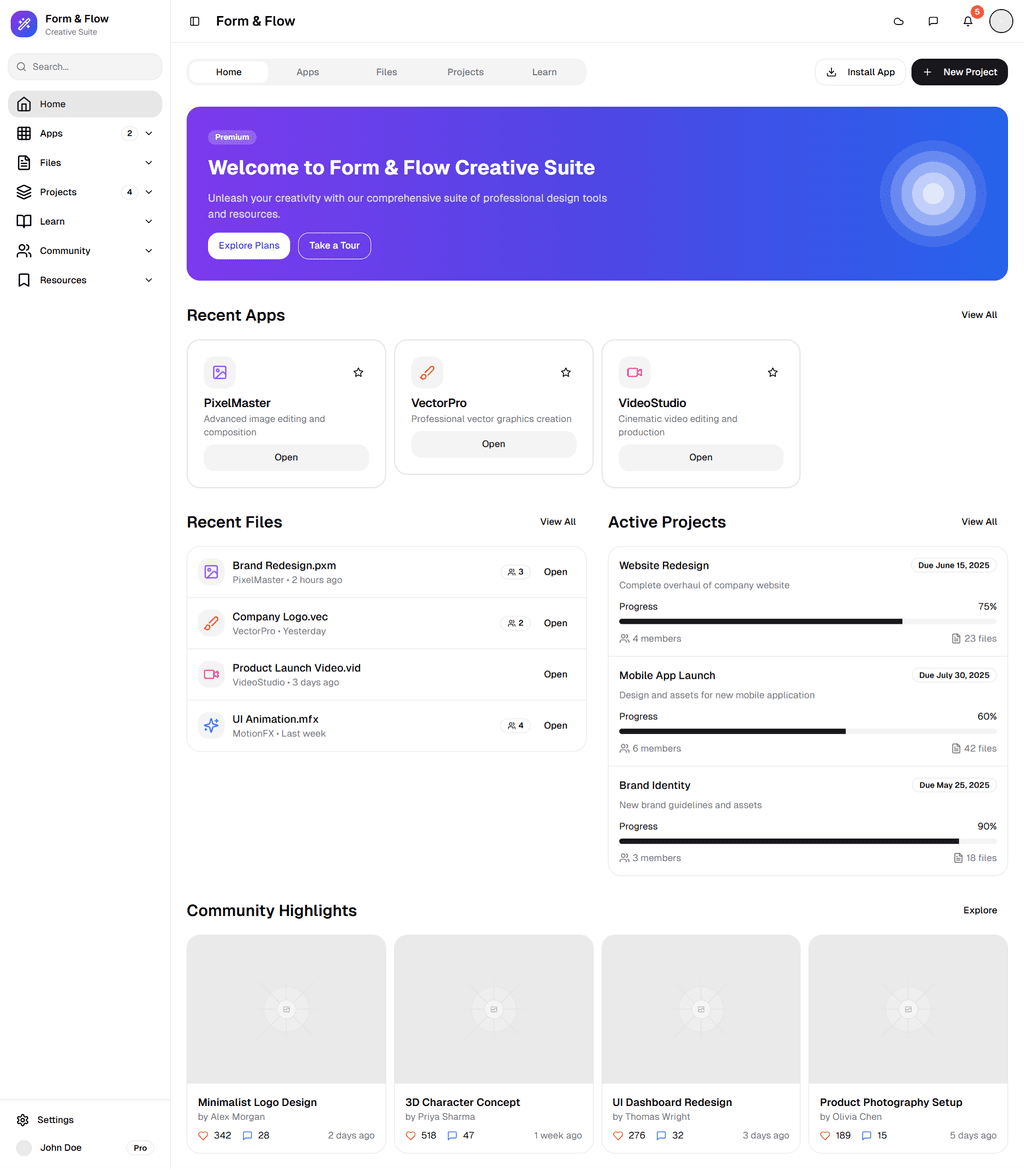Click the Brand Redesign.pxm file icon

211,572
